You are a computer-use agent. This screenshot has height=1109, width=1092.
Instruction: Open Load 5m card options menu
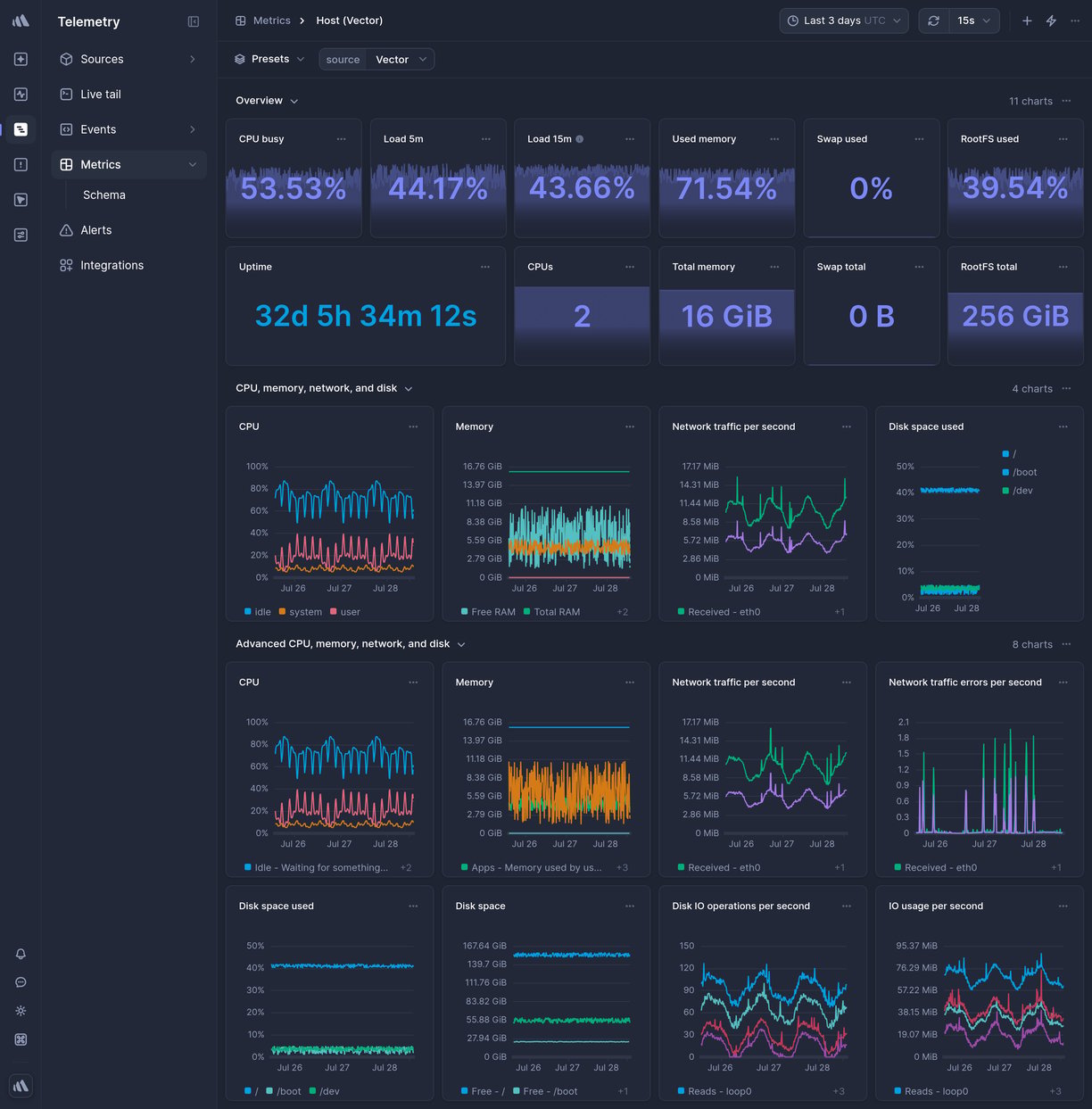[486, 139]
